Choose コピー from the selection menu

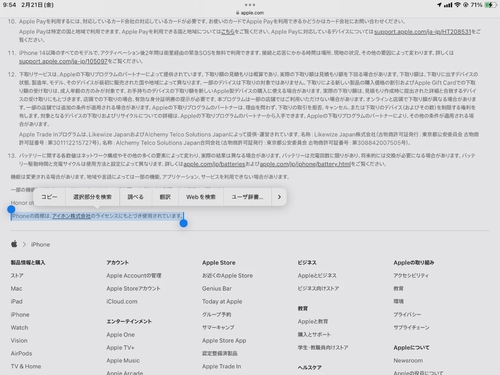(49, 197)
